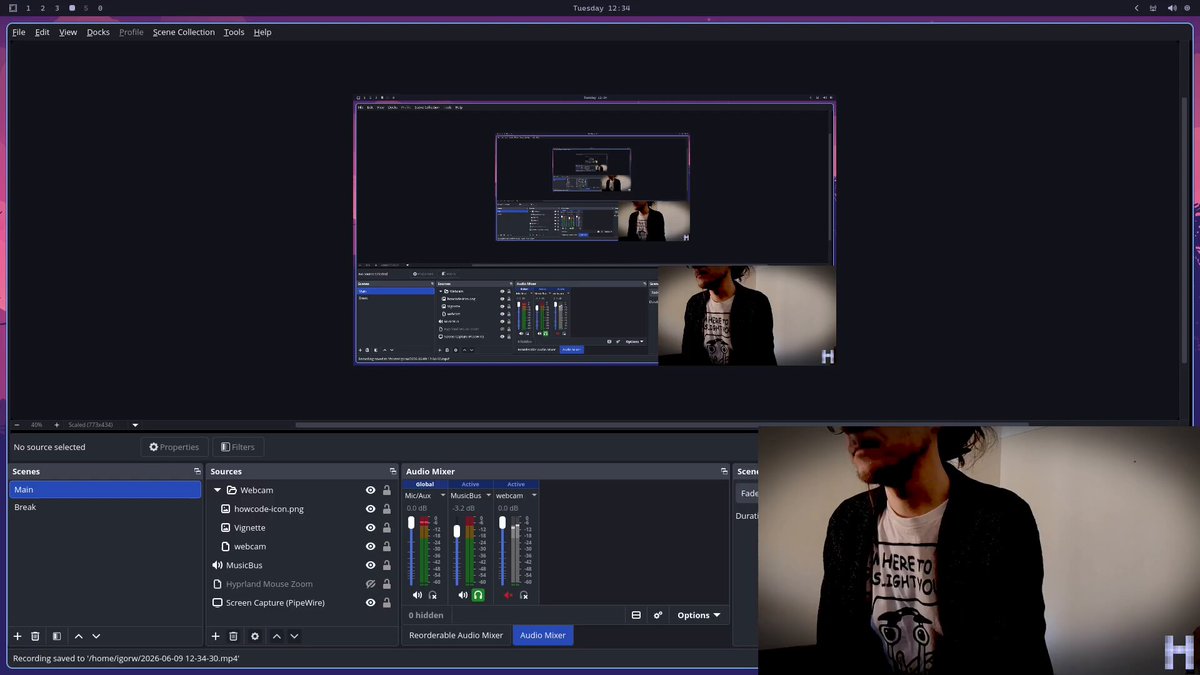Screen dimensions: 1200x675
Task: Move source up with Sources up arrow
Action: click(277, 636)
